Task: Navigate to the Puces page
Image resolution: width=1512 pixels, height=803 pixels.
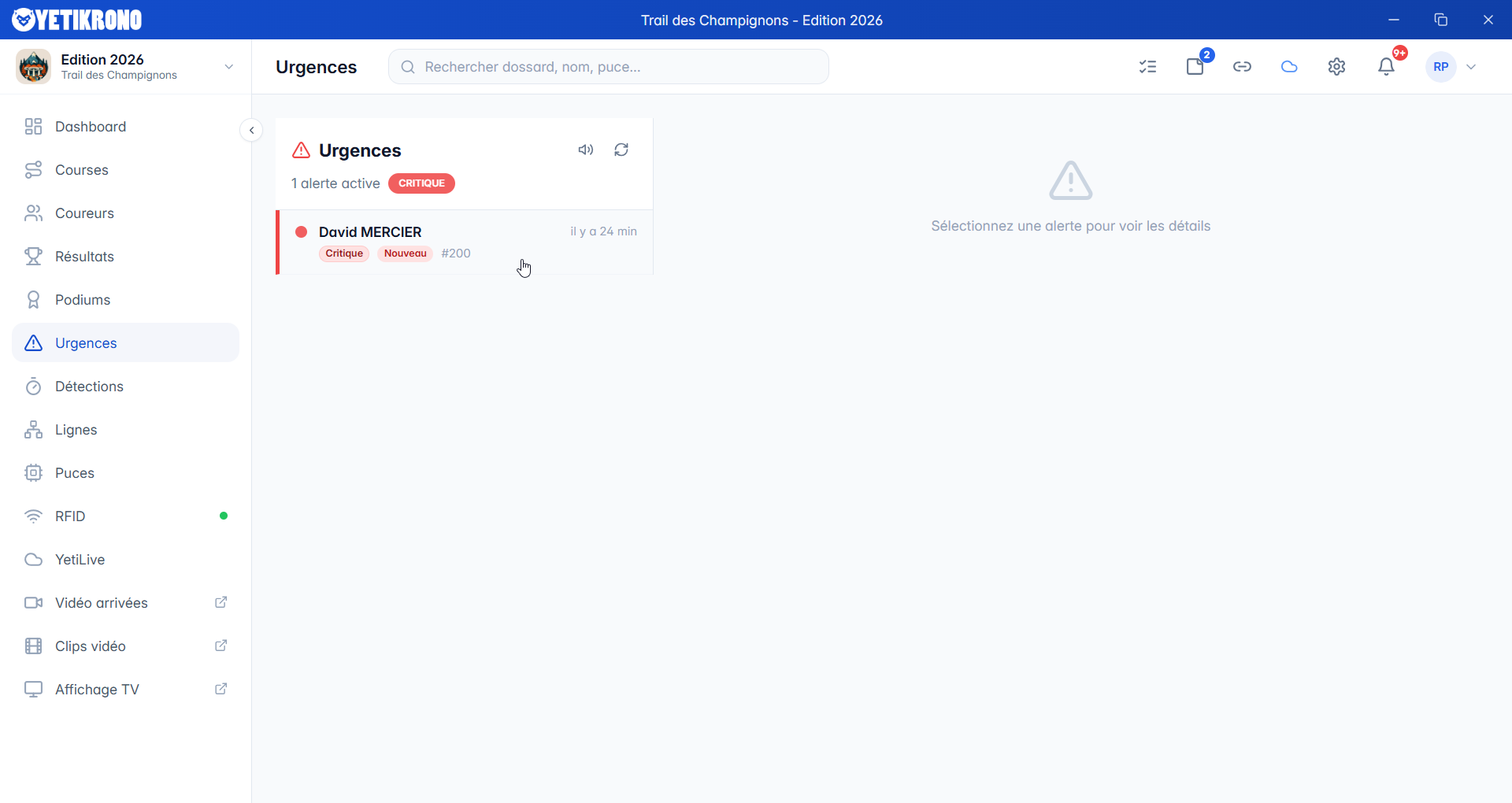Action: pyautogui.click(x=75, y=473)
